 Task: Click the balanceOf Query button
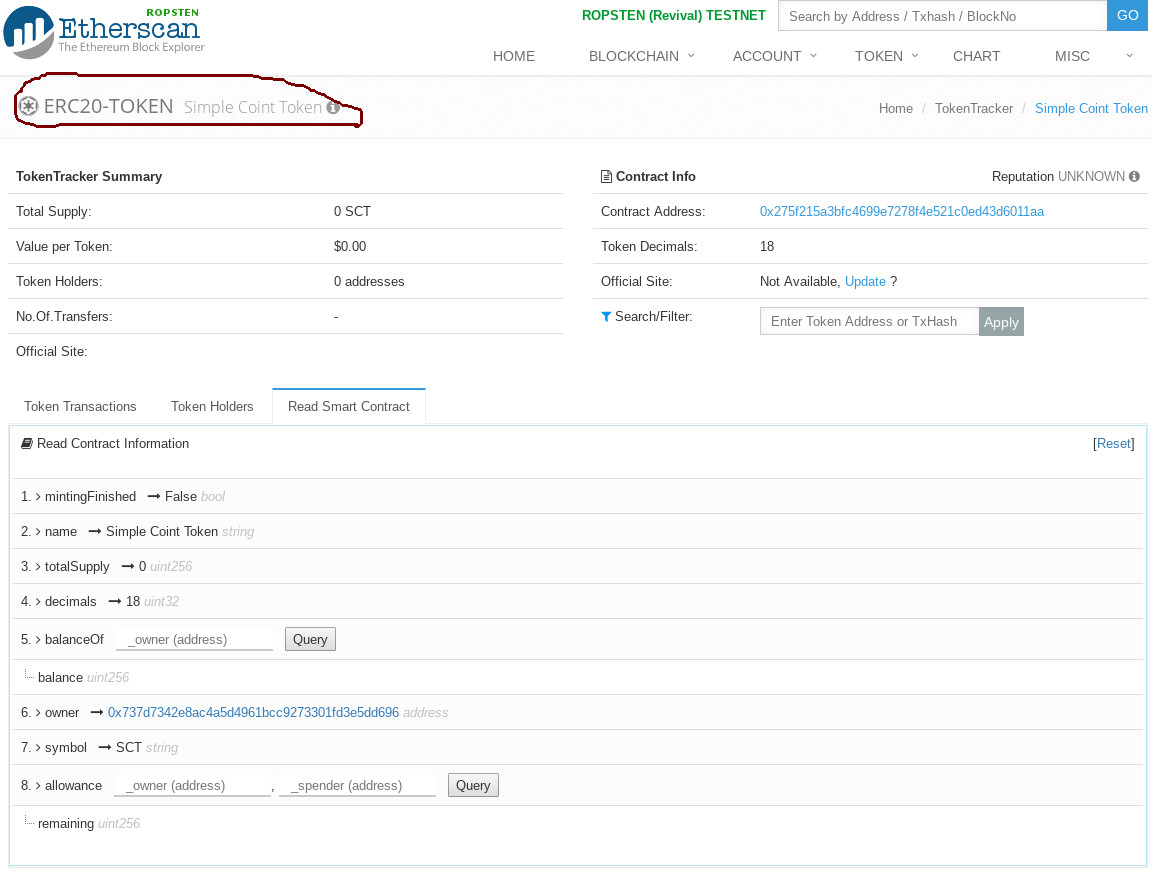click(310, 639)
